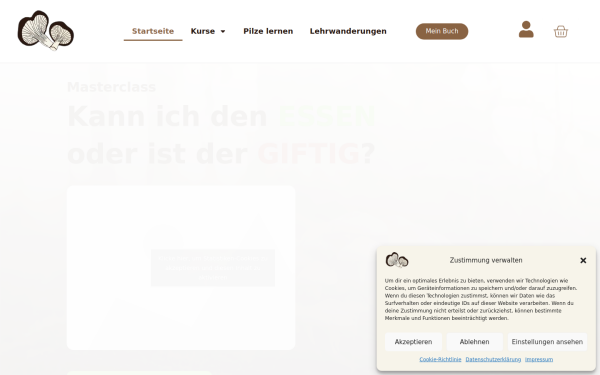The width and height of the screenshot is (600, 375).
Task: Open the Pilze lernen page
Action: pyautogui.click(x=268, y=31)
